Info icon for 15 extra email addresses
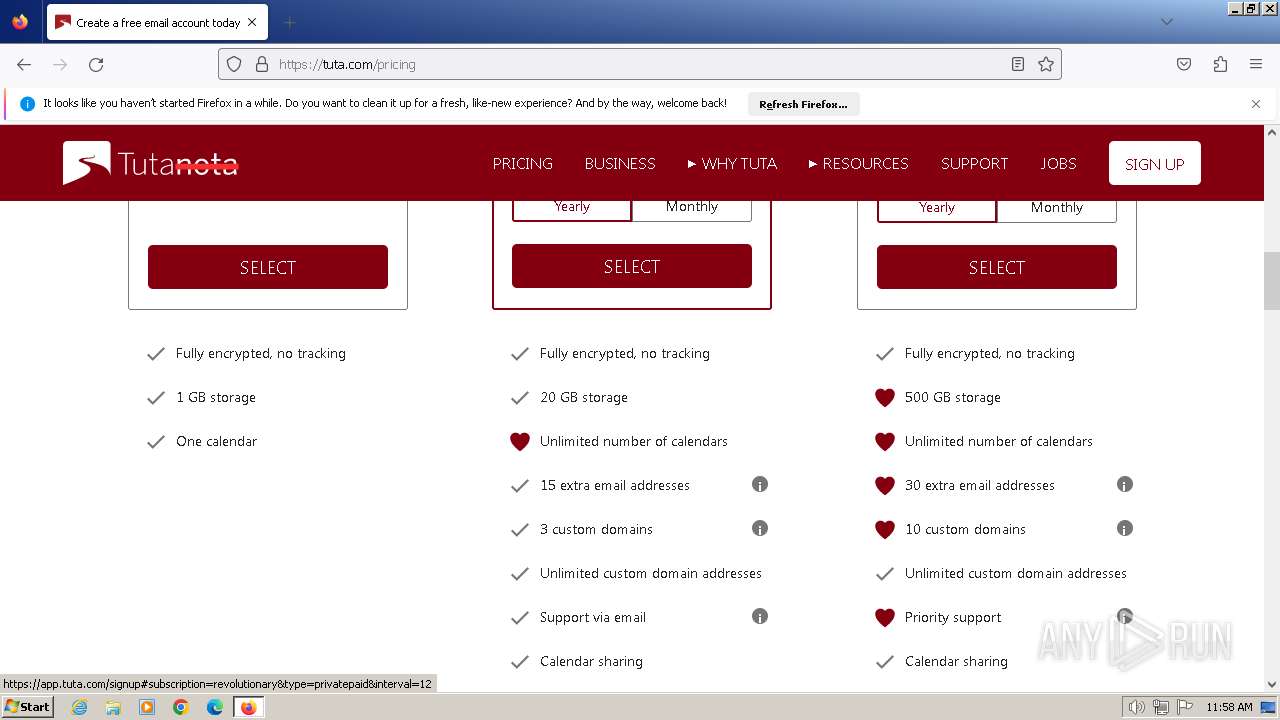Image resolution: width=1280 pixels, height=720 pixels. click(x=760, y=484)
